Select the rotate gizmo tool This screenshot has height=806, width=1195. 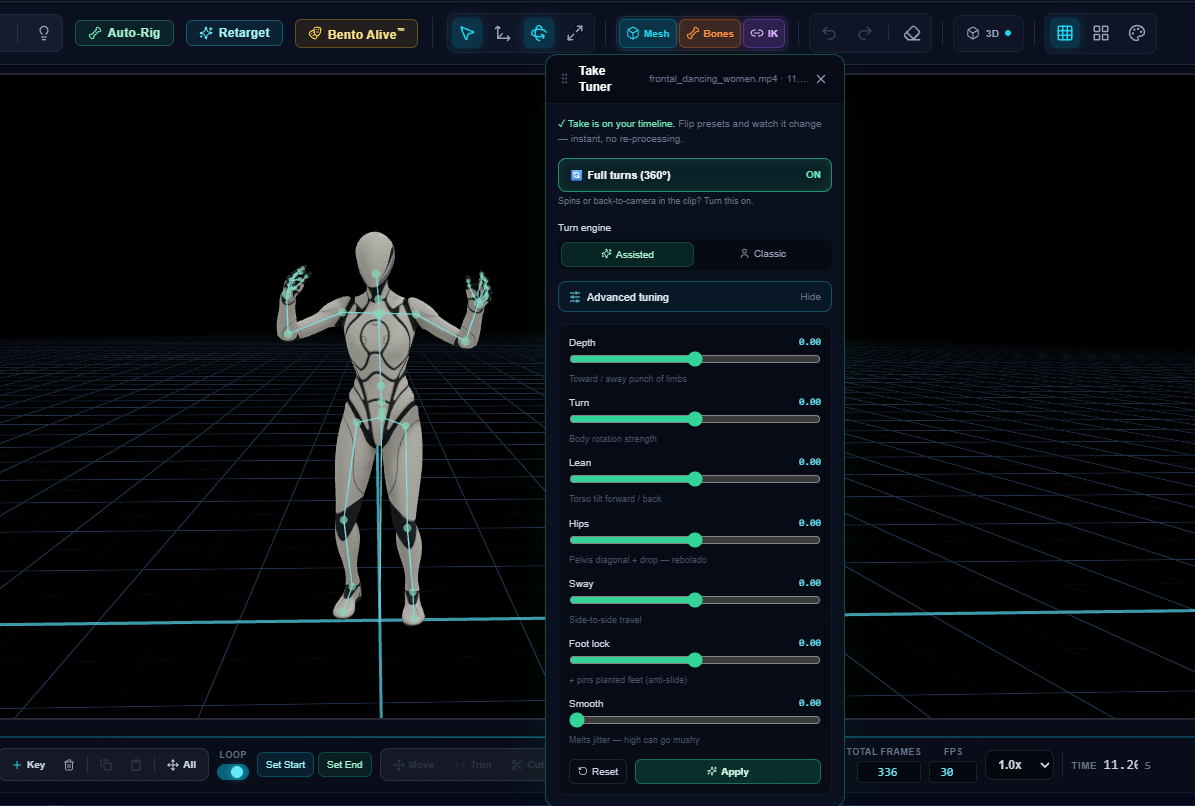tap(539, 33)
